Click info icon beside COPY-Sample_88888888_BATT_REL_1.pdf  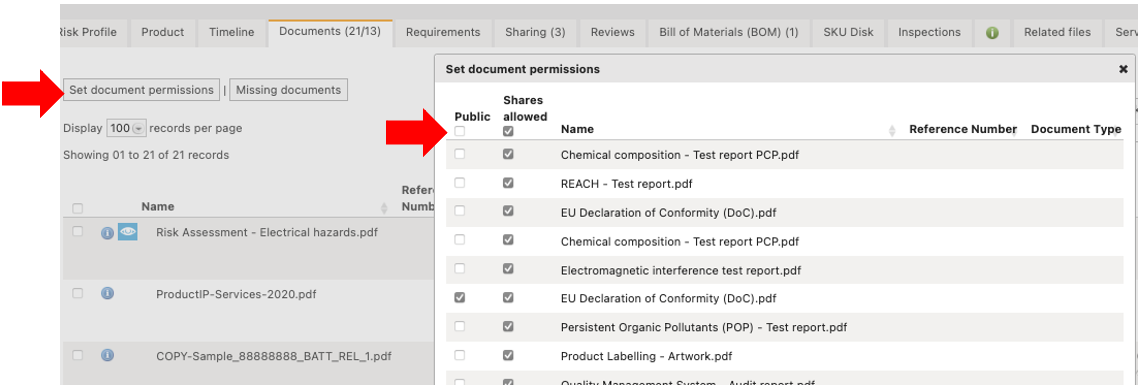tap(107, 355)
